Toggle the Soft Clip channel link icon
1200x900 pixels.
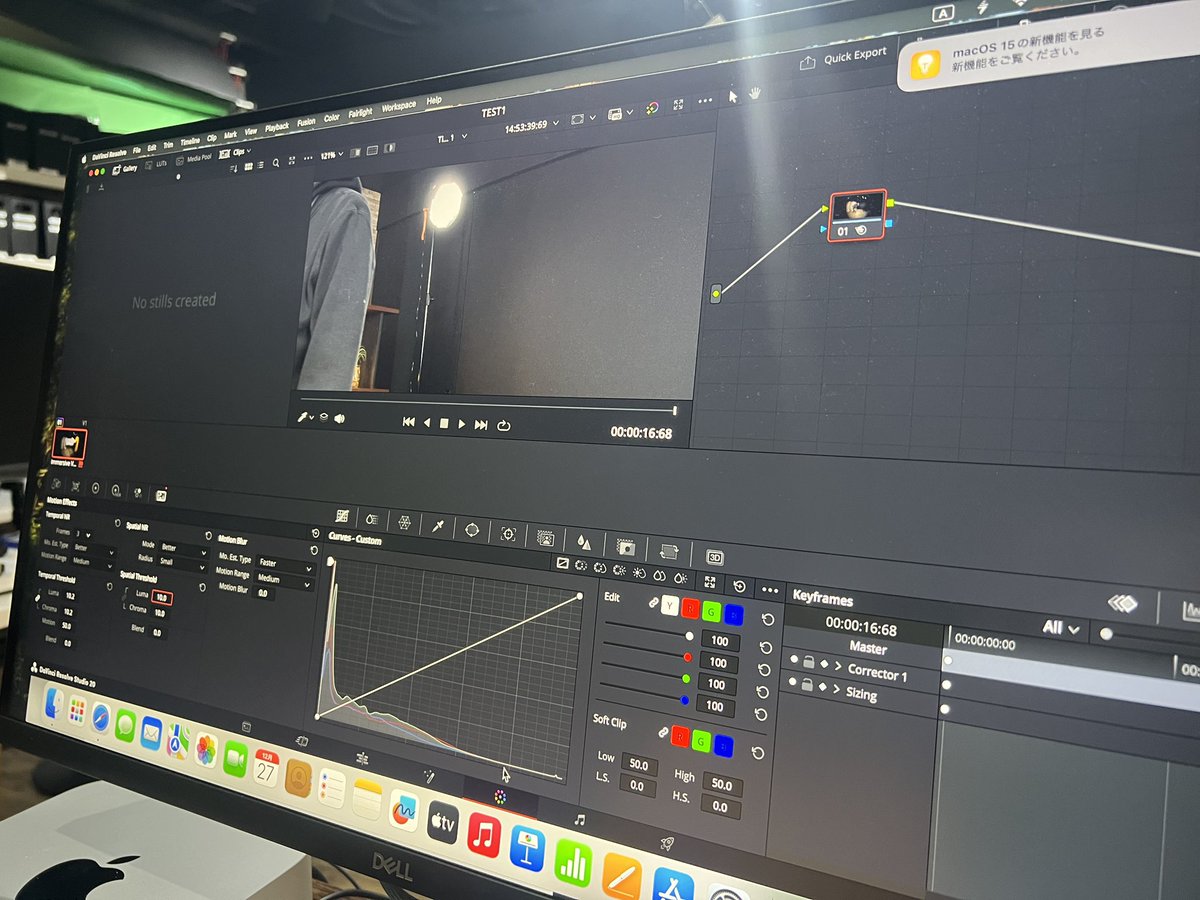[661, 733]
